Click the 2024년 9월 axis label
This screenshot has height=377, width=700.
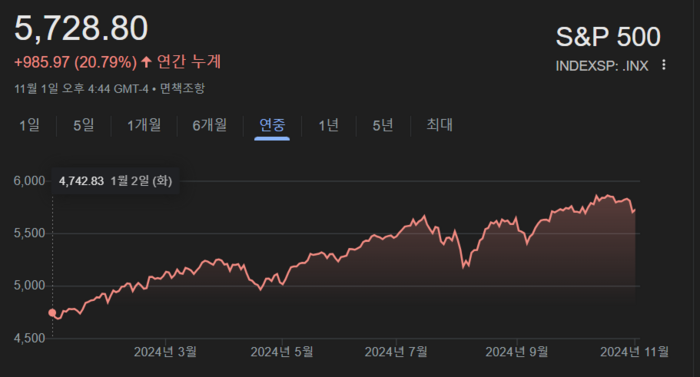[x=517, y=352]
